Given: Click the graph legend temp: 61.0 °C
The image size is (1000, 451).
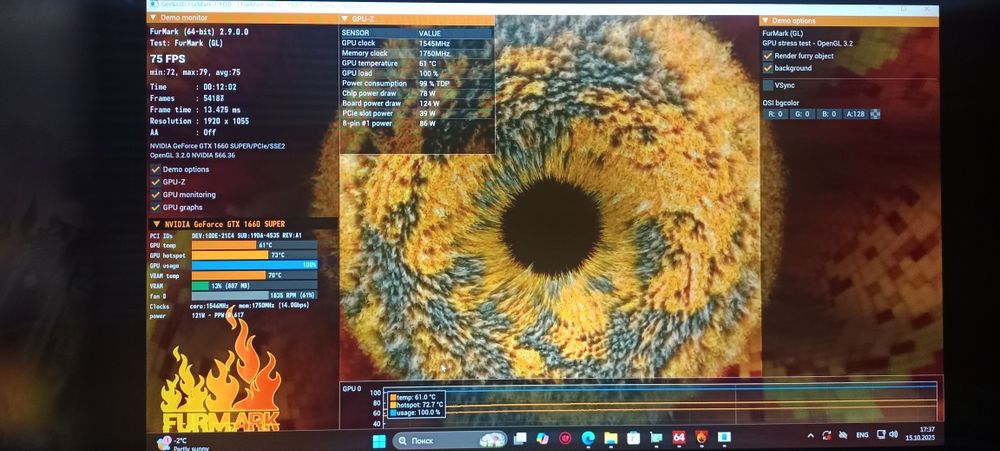Looking at the screenshot, I should (x=413, y=397).
